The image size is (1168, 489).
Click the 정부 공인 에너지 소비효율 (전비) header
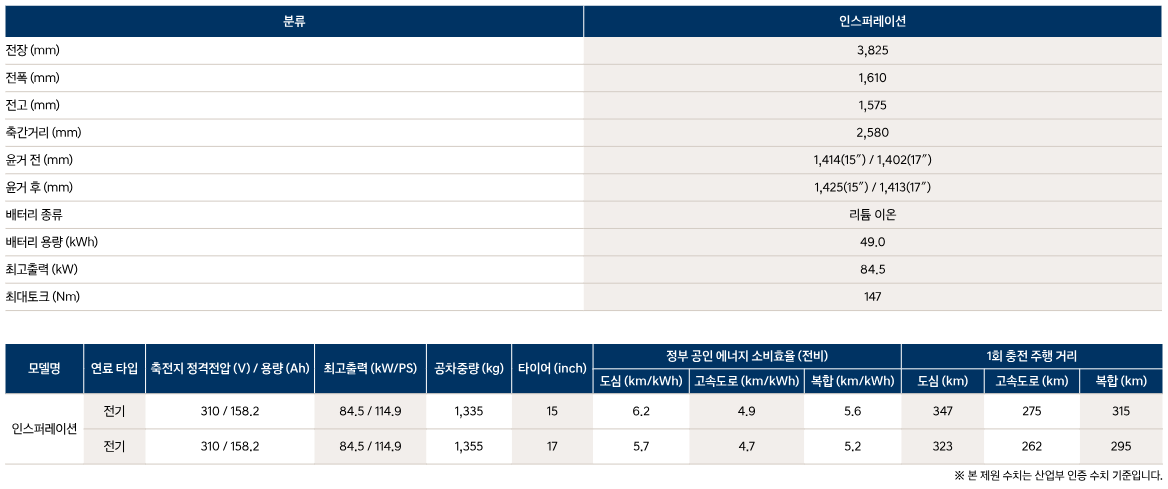[x=746, y=356]
